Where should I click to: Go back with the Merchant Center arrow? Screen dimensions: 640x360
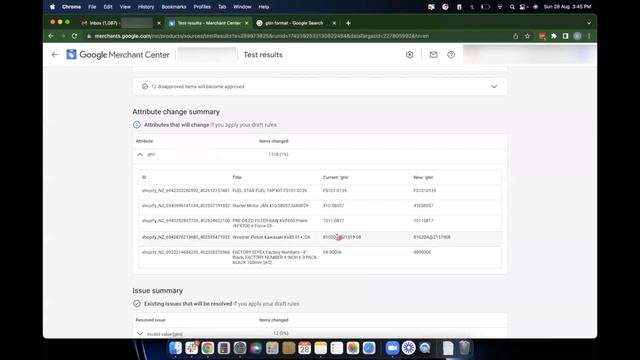point(54,55)
